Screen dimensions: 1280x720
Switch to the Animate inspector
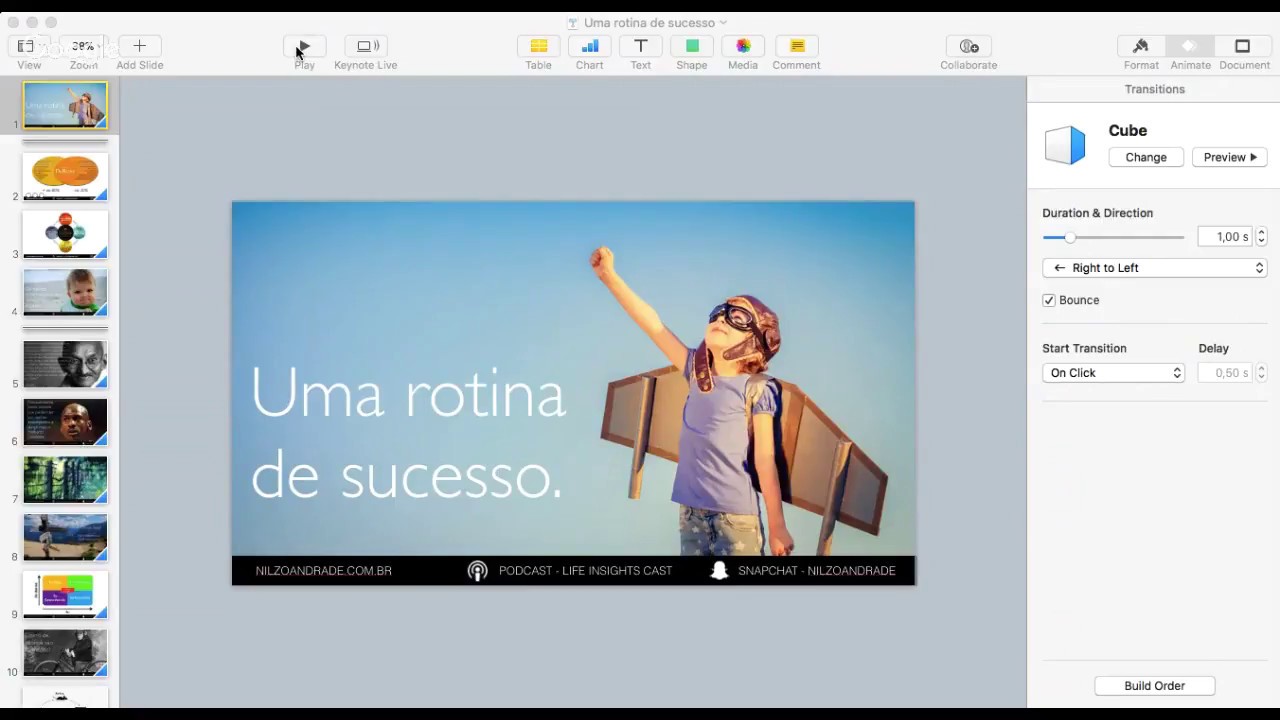1190,46
